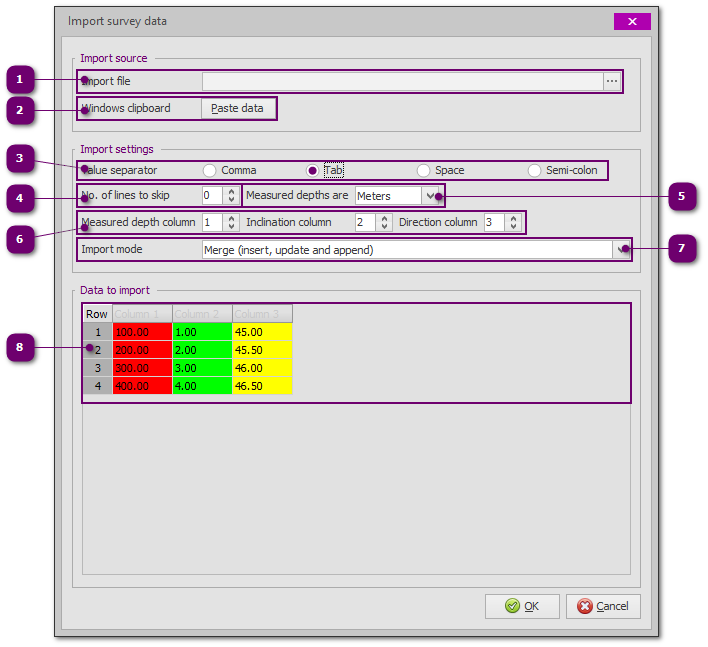This screenshot has height=647, width=708.
Task: Select the Comma value separator
Action: pos(210,171)
